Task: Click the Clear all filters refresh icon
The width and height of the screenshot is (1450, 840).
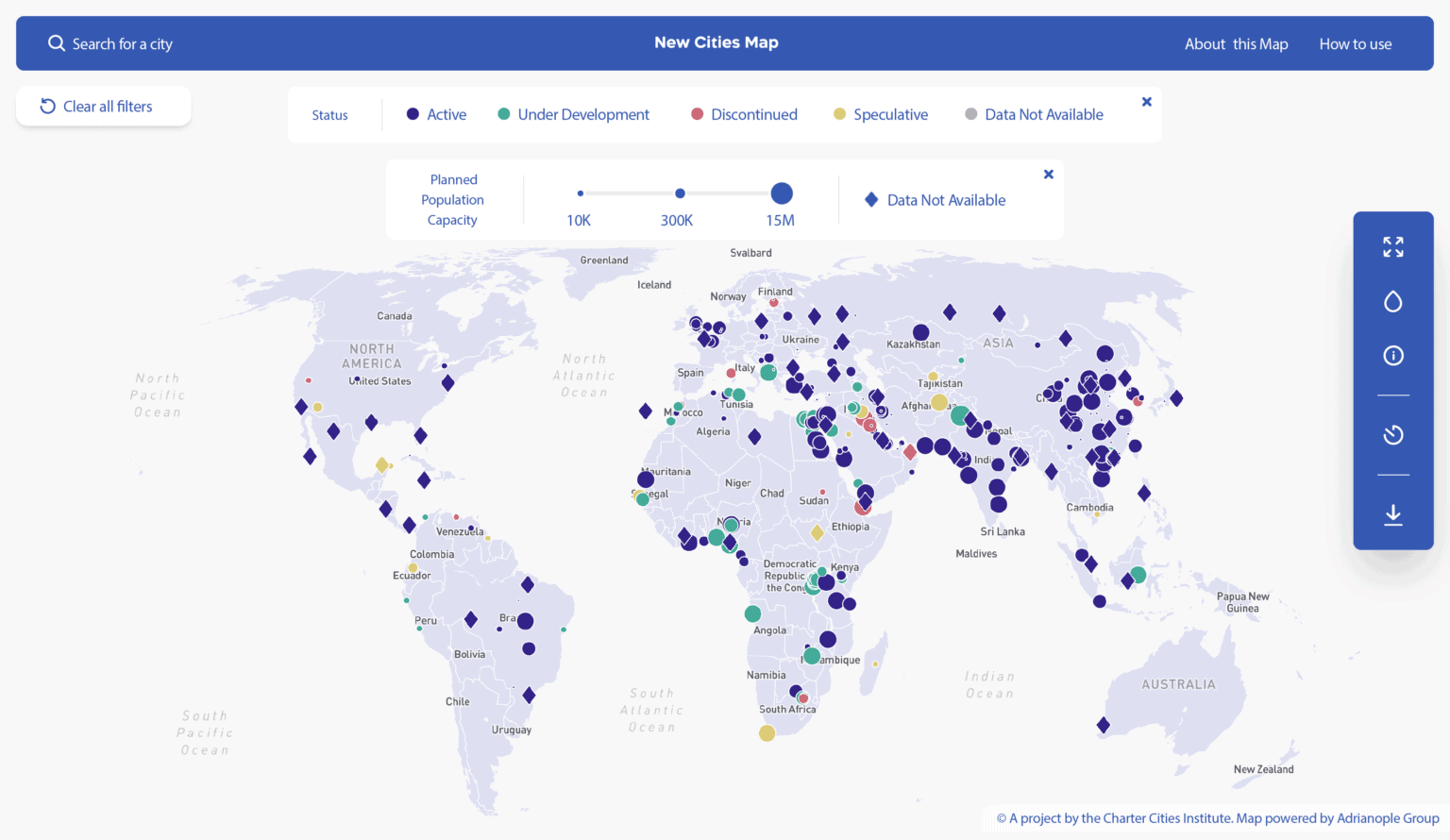Action: pos(47,106)
